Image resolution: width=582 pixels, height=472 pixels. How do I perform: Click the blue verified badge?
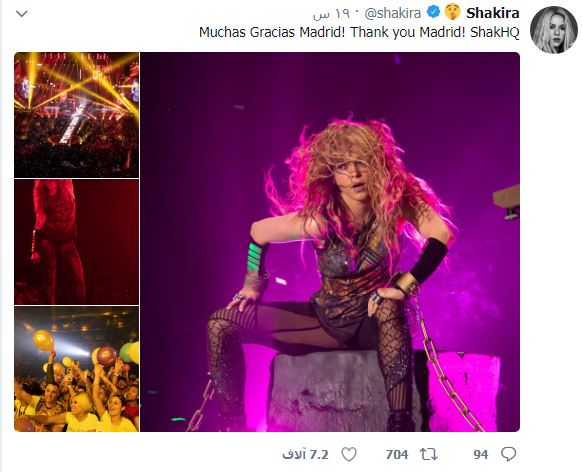coord(433,13)
